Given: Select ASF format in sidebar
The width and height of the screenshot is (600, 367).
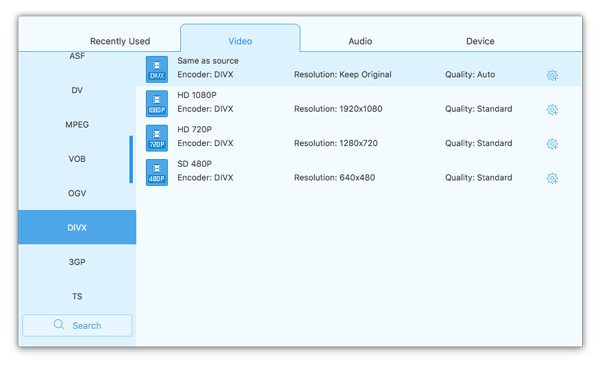Looking at the screenshot, I should tap(77, 56).
